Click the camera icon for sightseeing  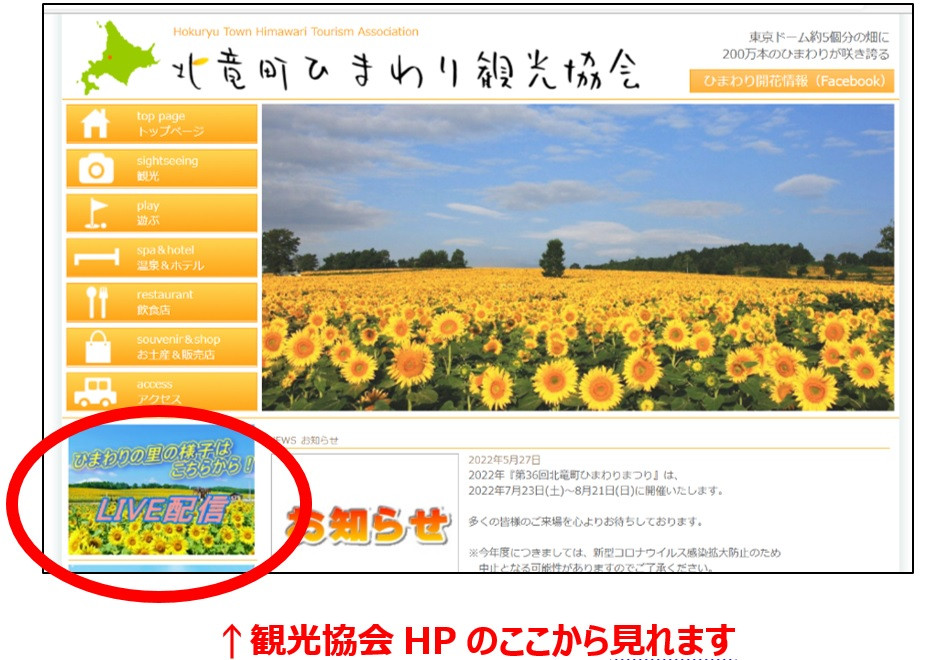tap(96, 169)
